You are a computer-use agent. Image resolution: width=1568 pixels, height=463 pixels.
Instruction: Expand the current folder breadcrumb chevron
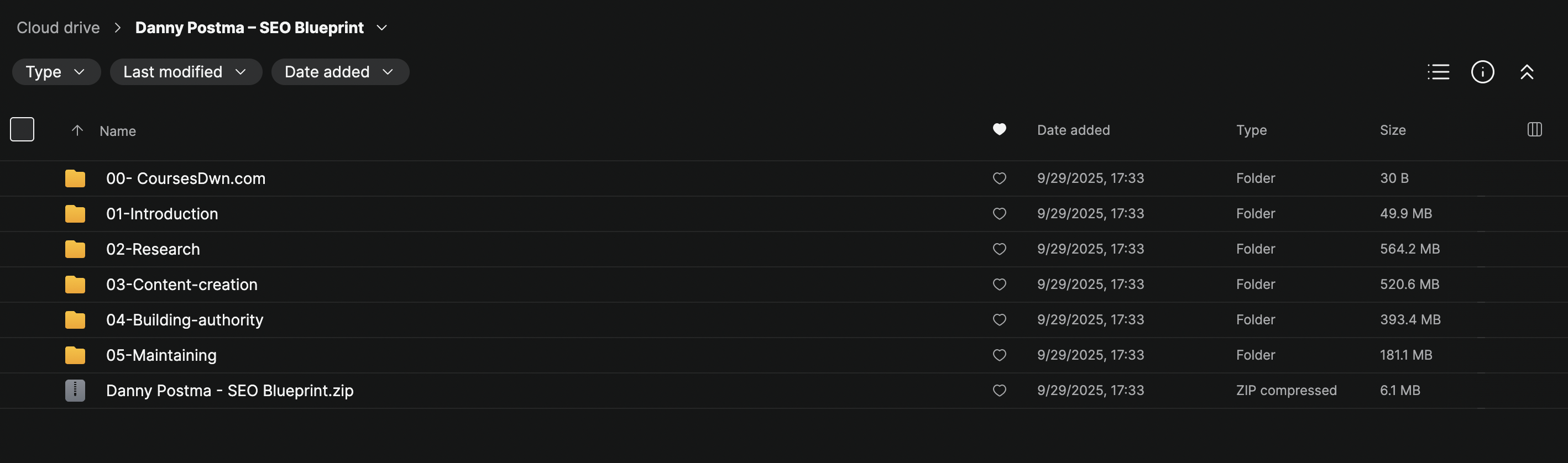pyautogui.click(x=381, y=28)
